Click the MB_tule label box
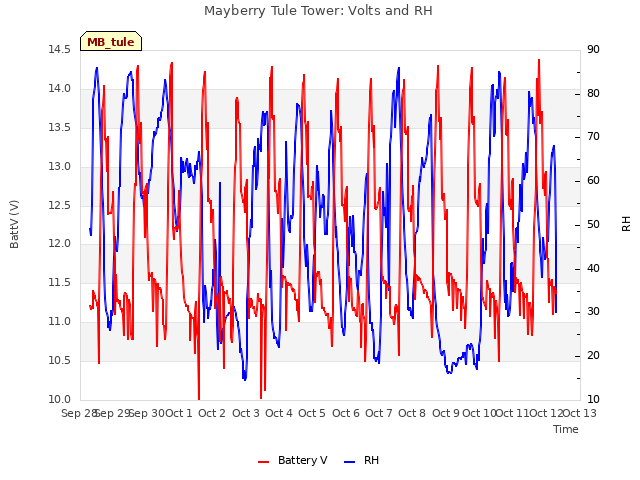640x480 pixels. (111, 41)
